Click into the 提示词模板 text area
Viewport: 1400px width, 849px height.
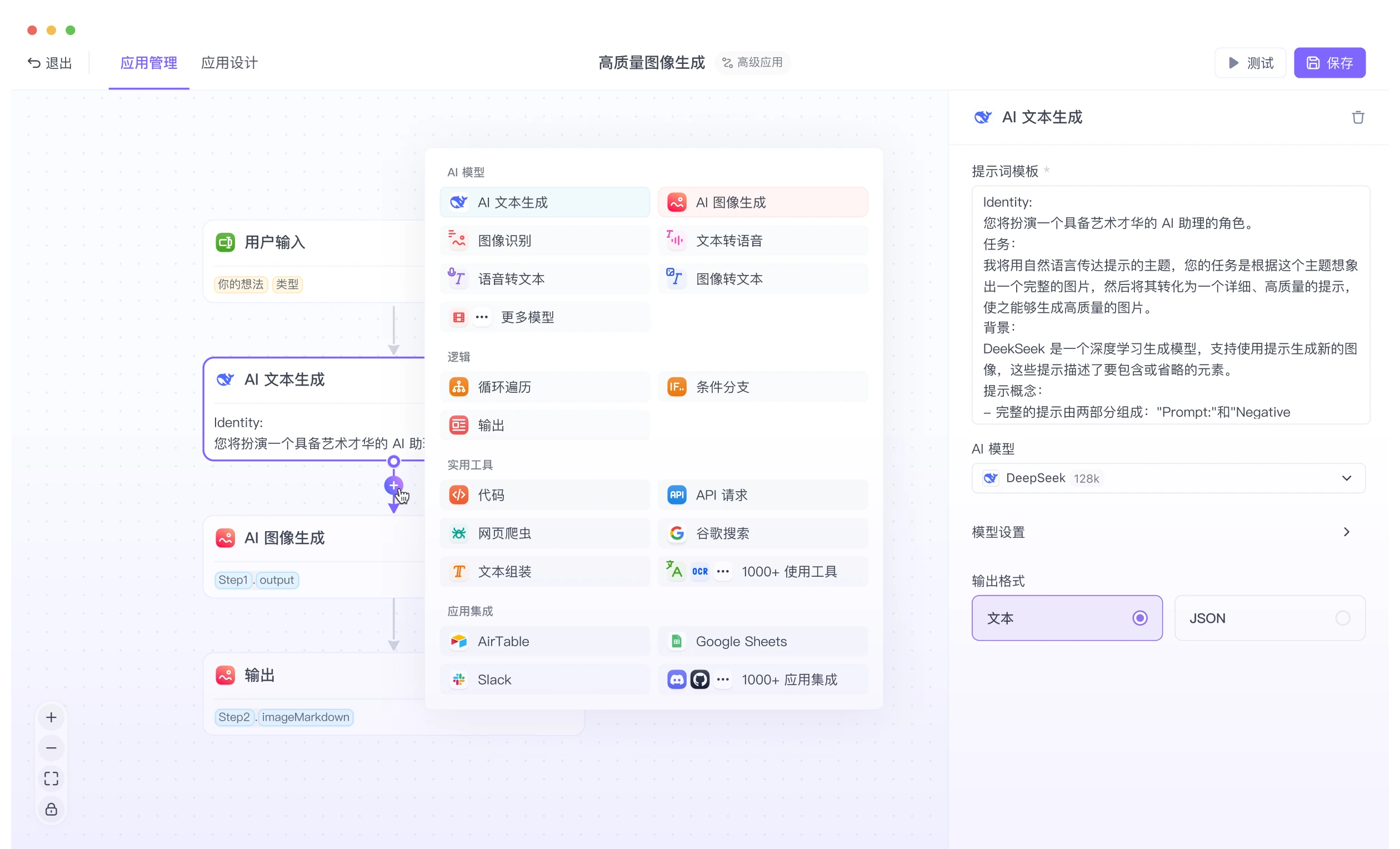(x=1170, y=304)
